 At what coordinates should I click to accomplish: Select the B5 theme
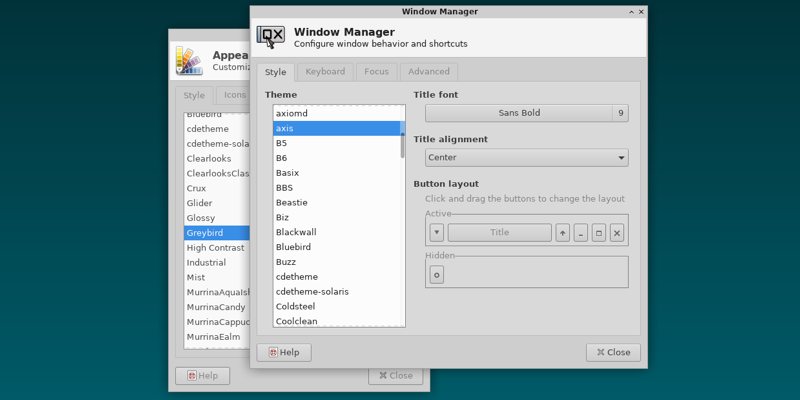337,143
